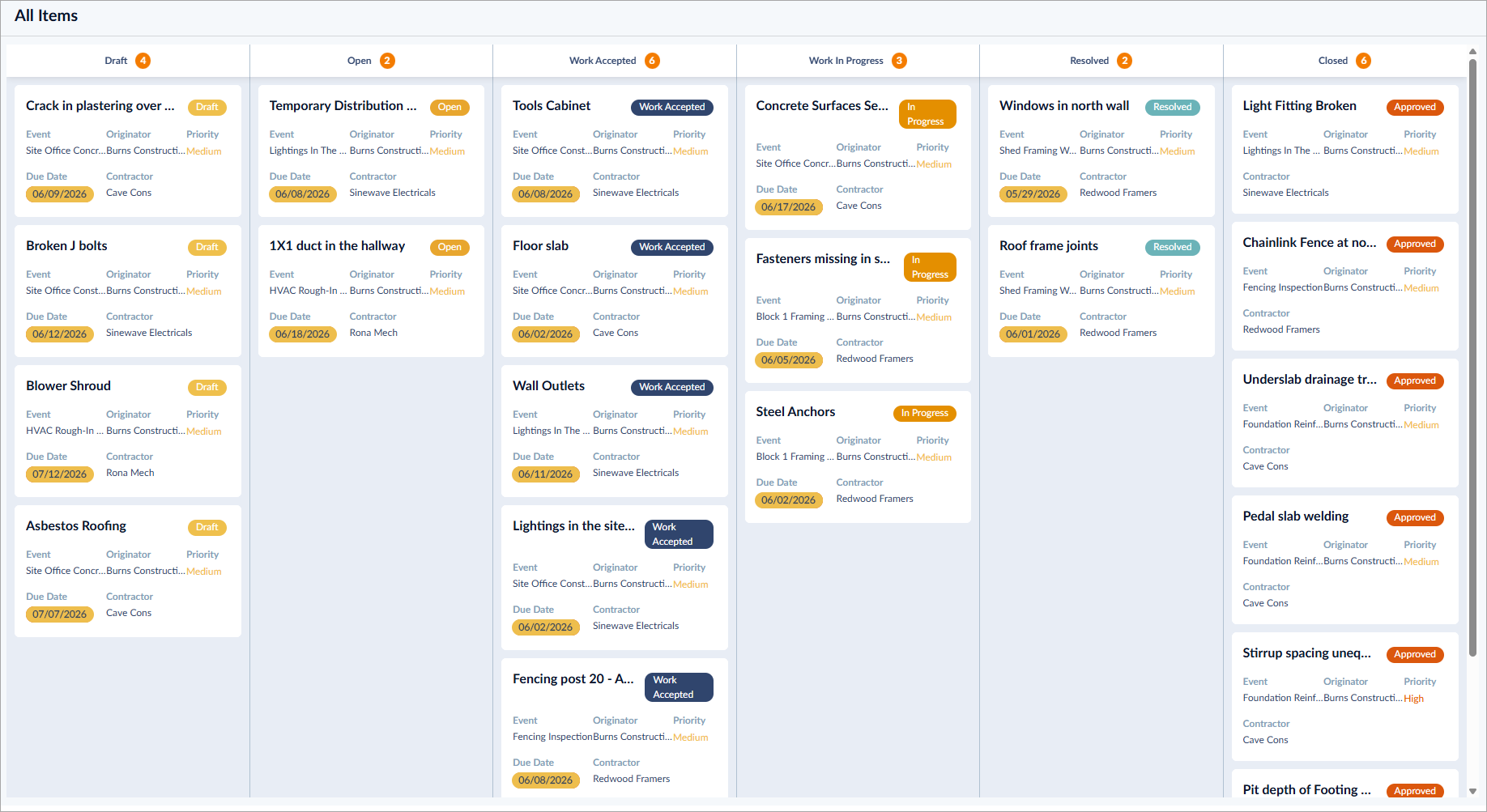Select the Work Accepted column header

pos(615,61)
